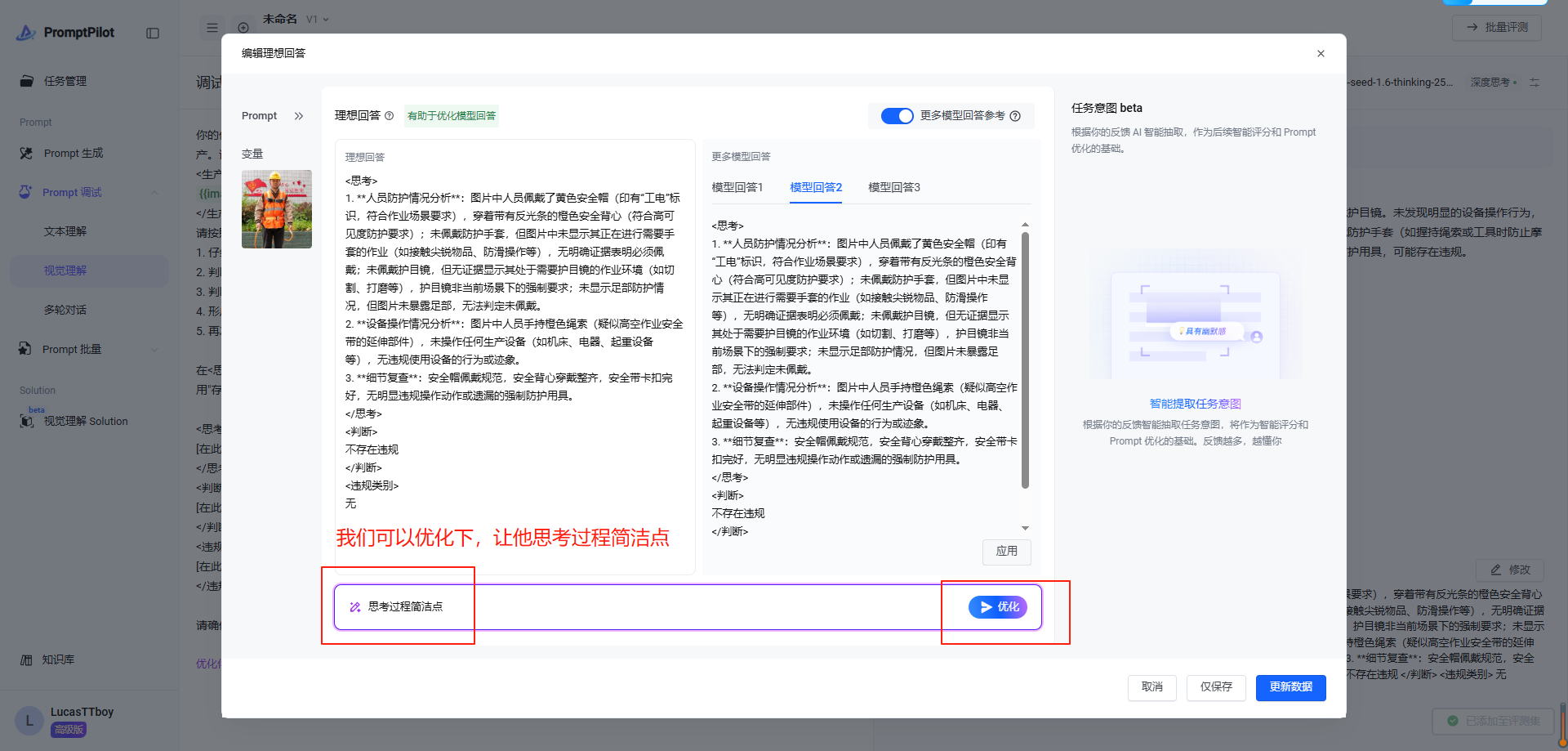
Task: Click the 变量 label
Action: (252, 154)
